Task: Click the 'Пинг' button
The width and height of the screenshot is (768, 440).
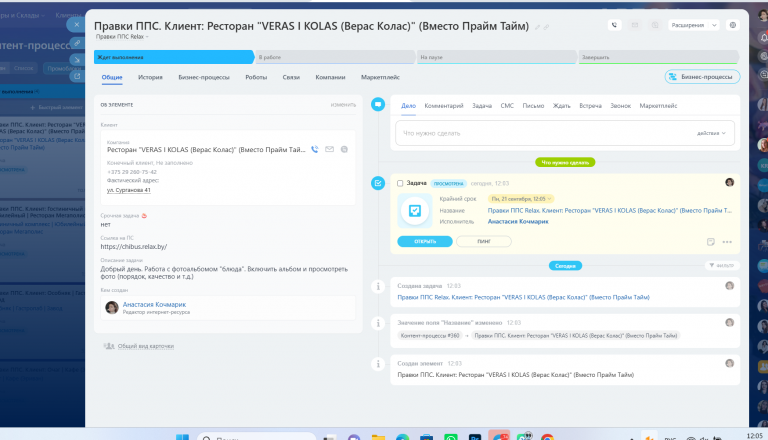Action: tap(484, 242)
